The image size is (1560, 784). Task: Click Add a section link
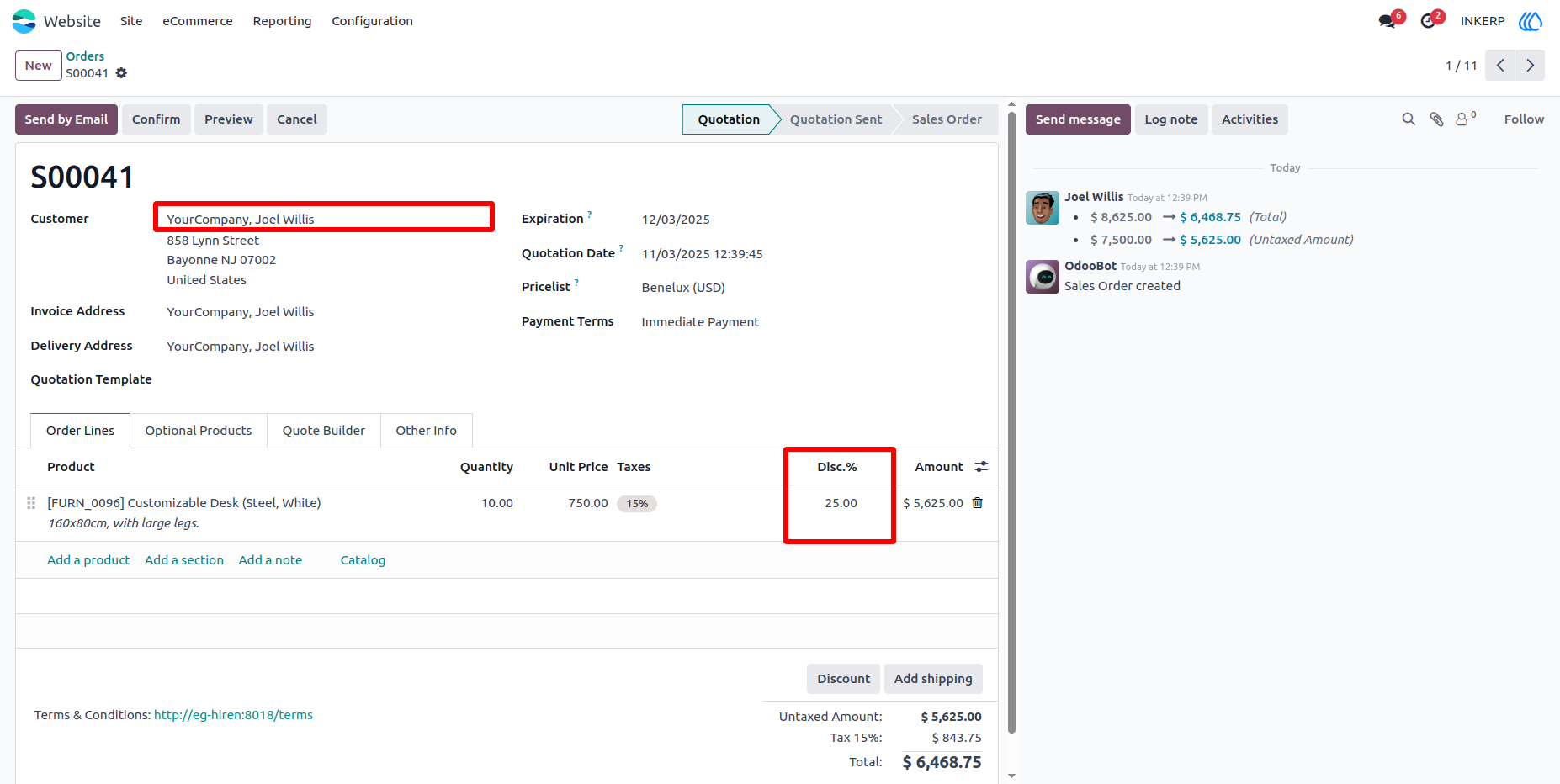pyautogui.click(x=184, y=560)
